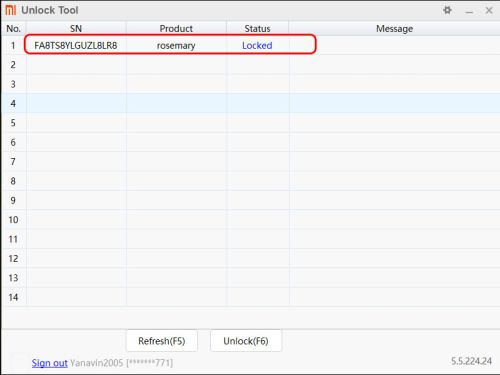This screenshot has height=375, width=500.
Task: Click the Unlock Tool window title
Action: pyautogui.click(x=50, y=10)
